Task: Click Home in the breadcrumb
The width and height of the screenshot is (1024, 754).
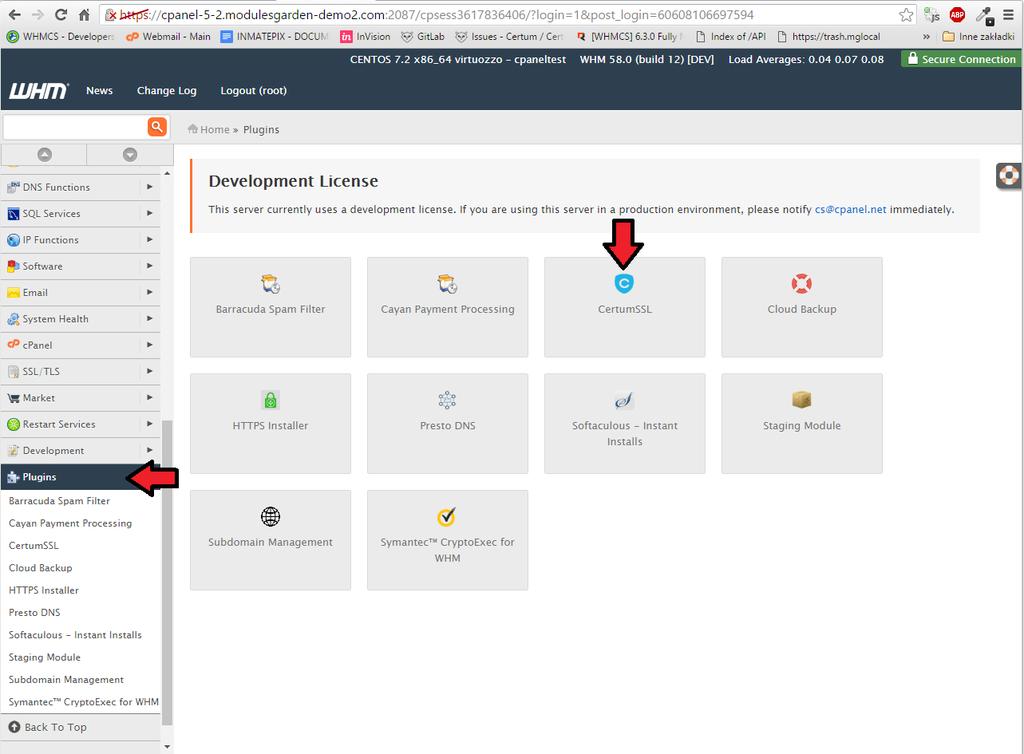Action: [215, 129]
